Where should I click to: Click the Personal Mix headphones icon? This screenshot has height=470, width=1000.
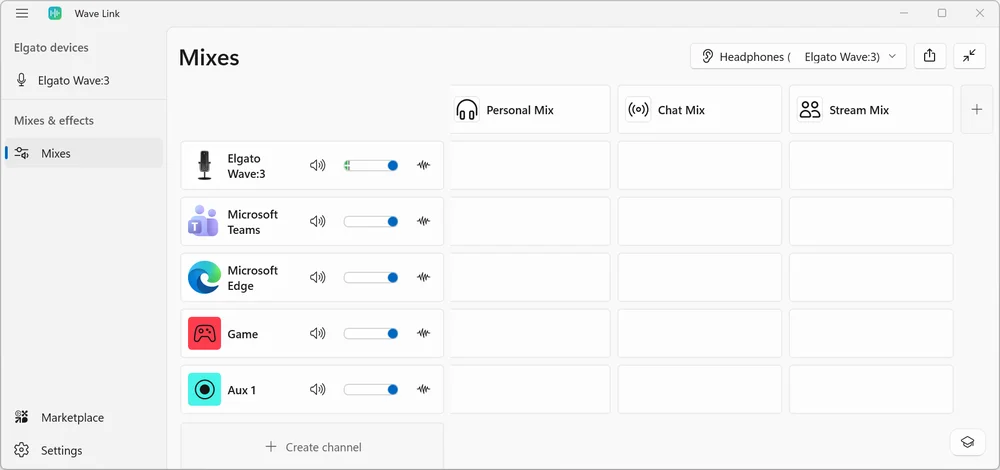467,110
